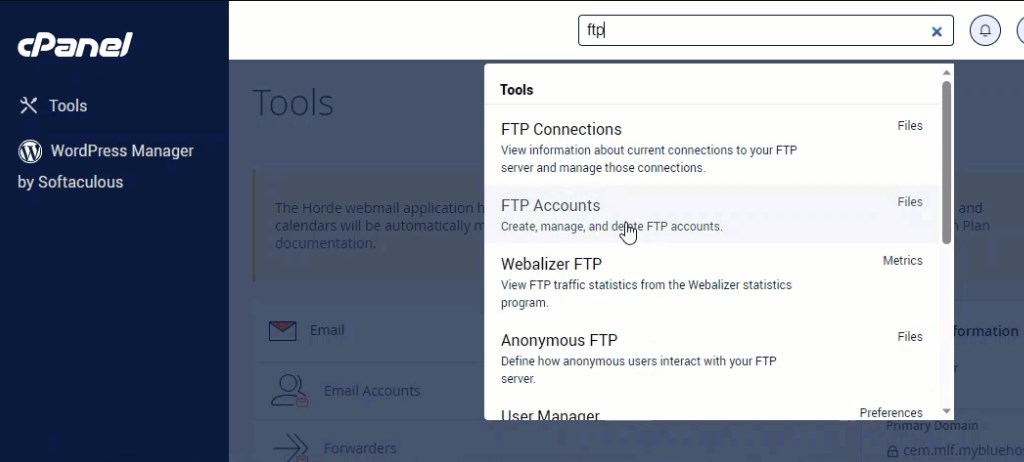Click the search results scrollbar thumb
Viewport: 1024px width, 462px height.
946,160
